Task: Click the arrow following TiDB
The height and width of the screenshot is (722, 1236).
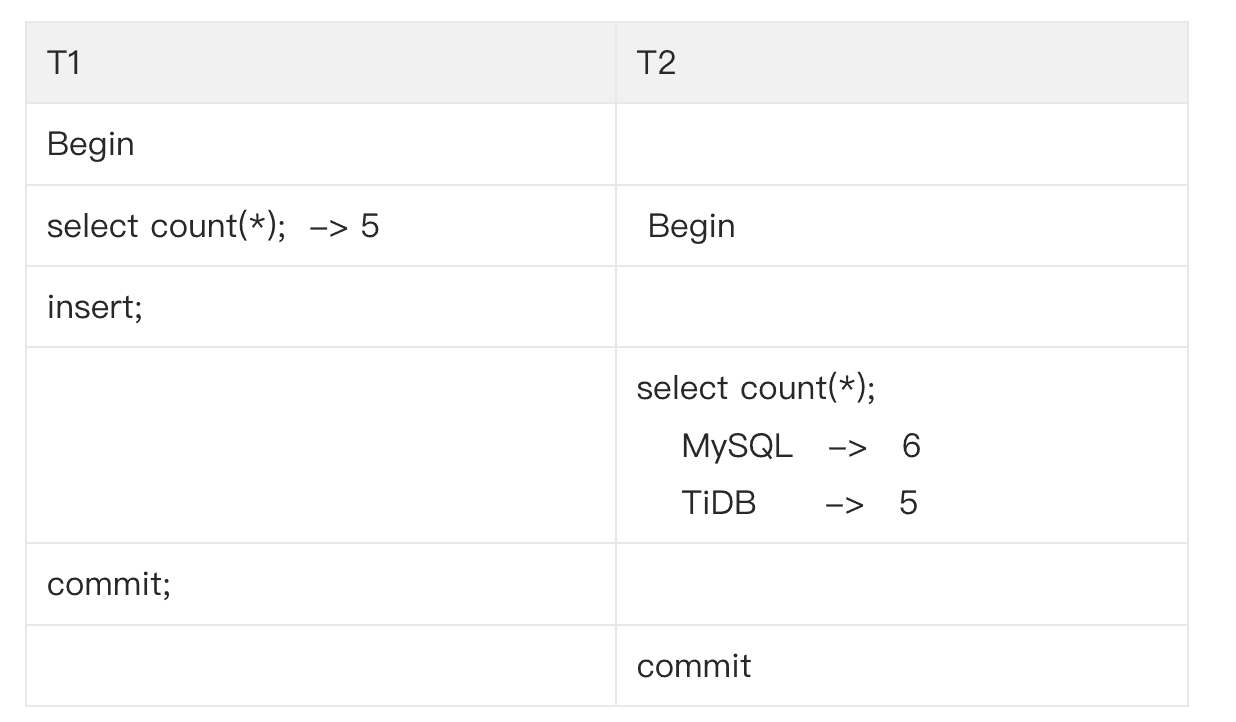Action: (844, 504)
